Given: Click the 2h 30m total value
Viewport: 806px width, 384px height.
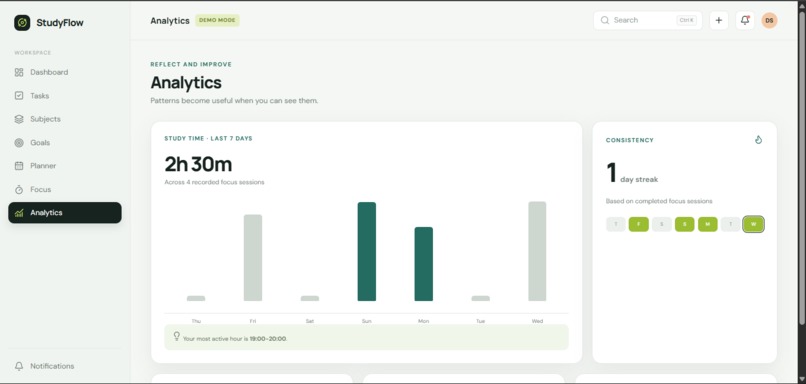Looking at the screenshot, I should tap(198, 164).
